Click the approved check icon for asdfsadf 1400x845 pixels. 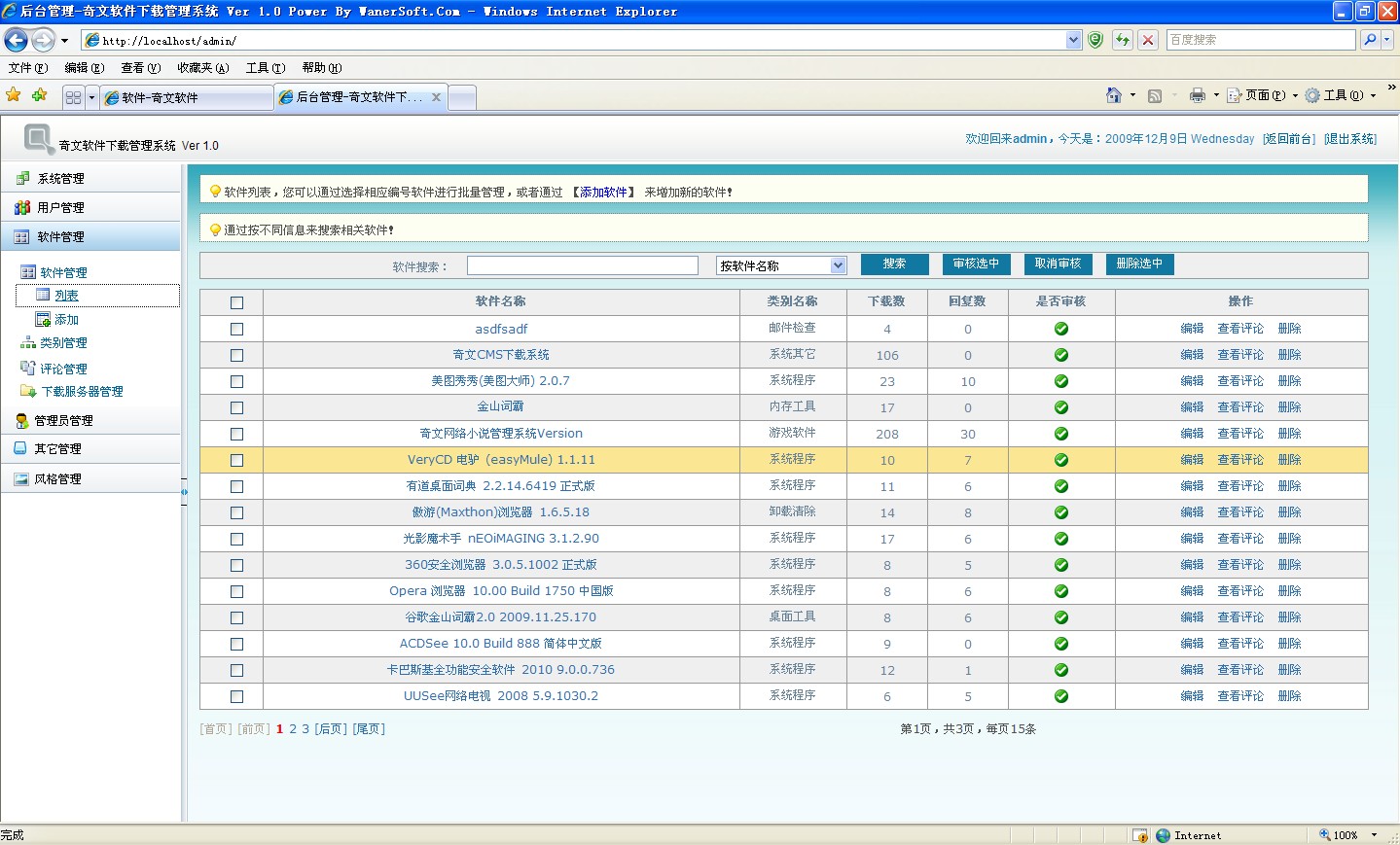click(1061, 329)
